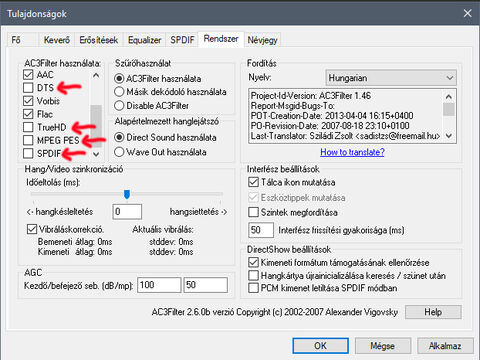Open the How to translate? link
Image resolution: width=480 pixels, height=360 pixels.
(352, 152)
